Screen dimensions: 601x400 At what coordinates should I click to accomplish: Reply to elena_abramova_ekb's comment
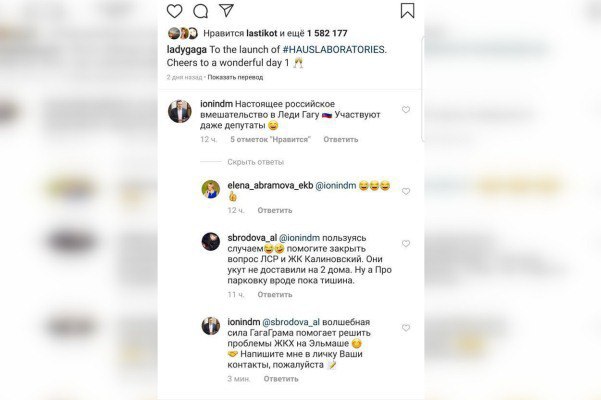point(275,210)
